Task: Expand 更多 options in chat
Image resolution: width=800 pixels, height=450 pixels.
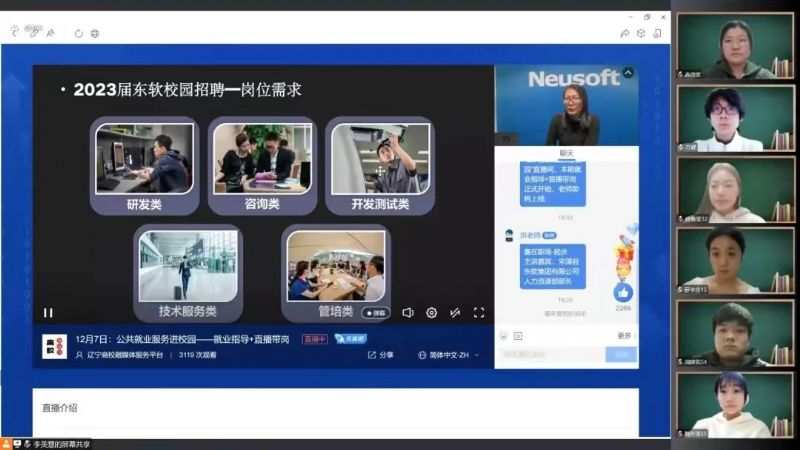Action: [x=625, y=336]
